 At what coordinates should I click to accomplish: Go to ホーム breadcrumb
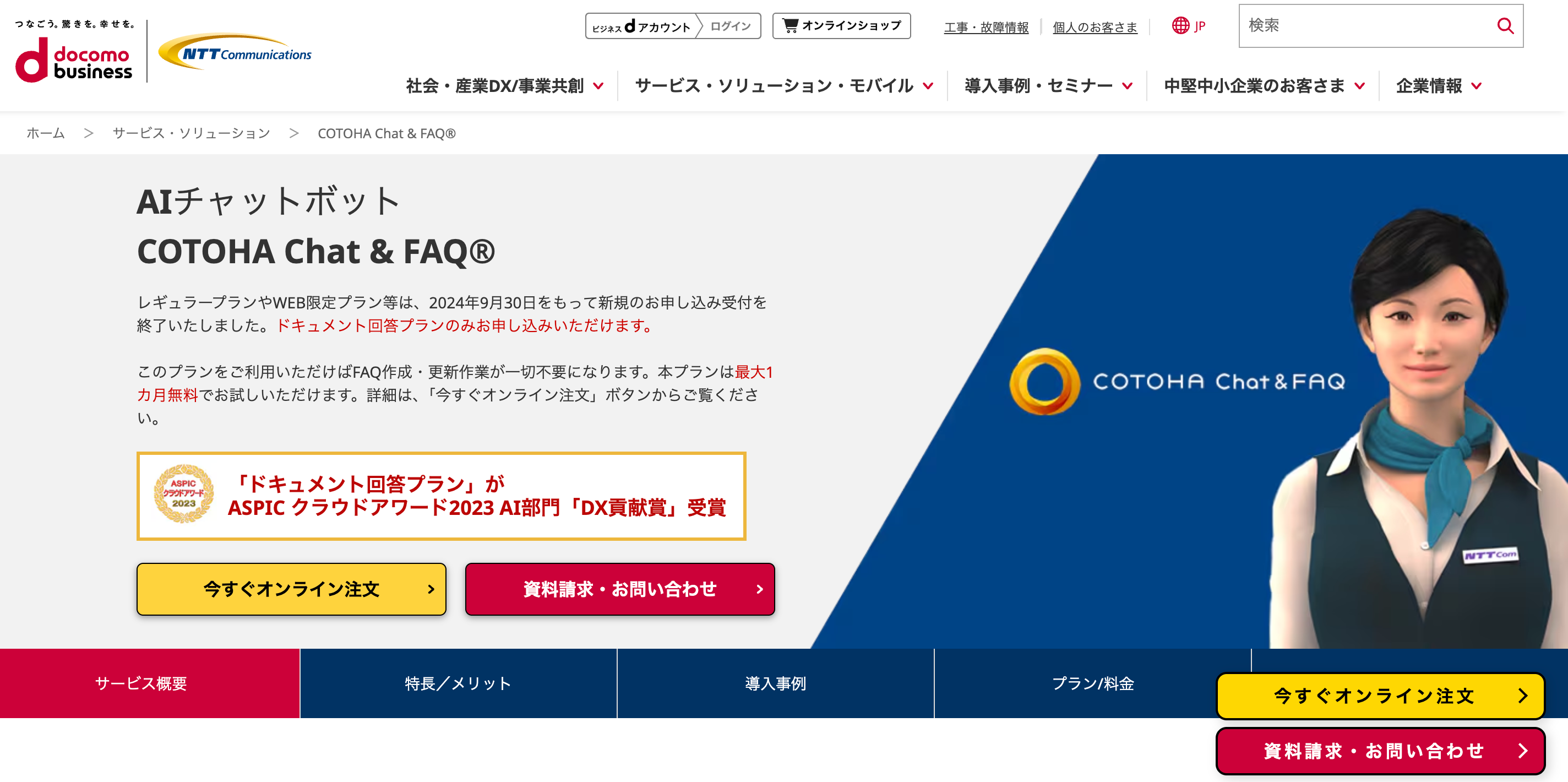coord(46,133)
